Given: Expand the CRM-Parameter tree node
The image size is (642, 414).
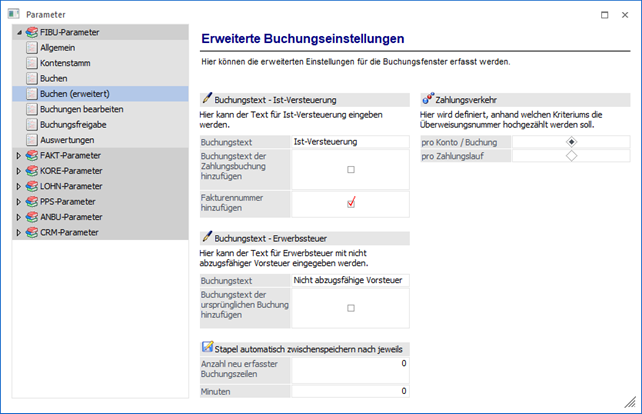Looking at the screenshot, I should click(x=19, y=233).
